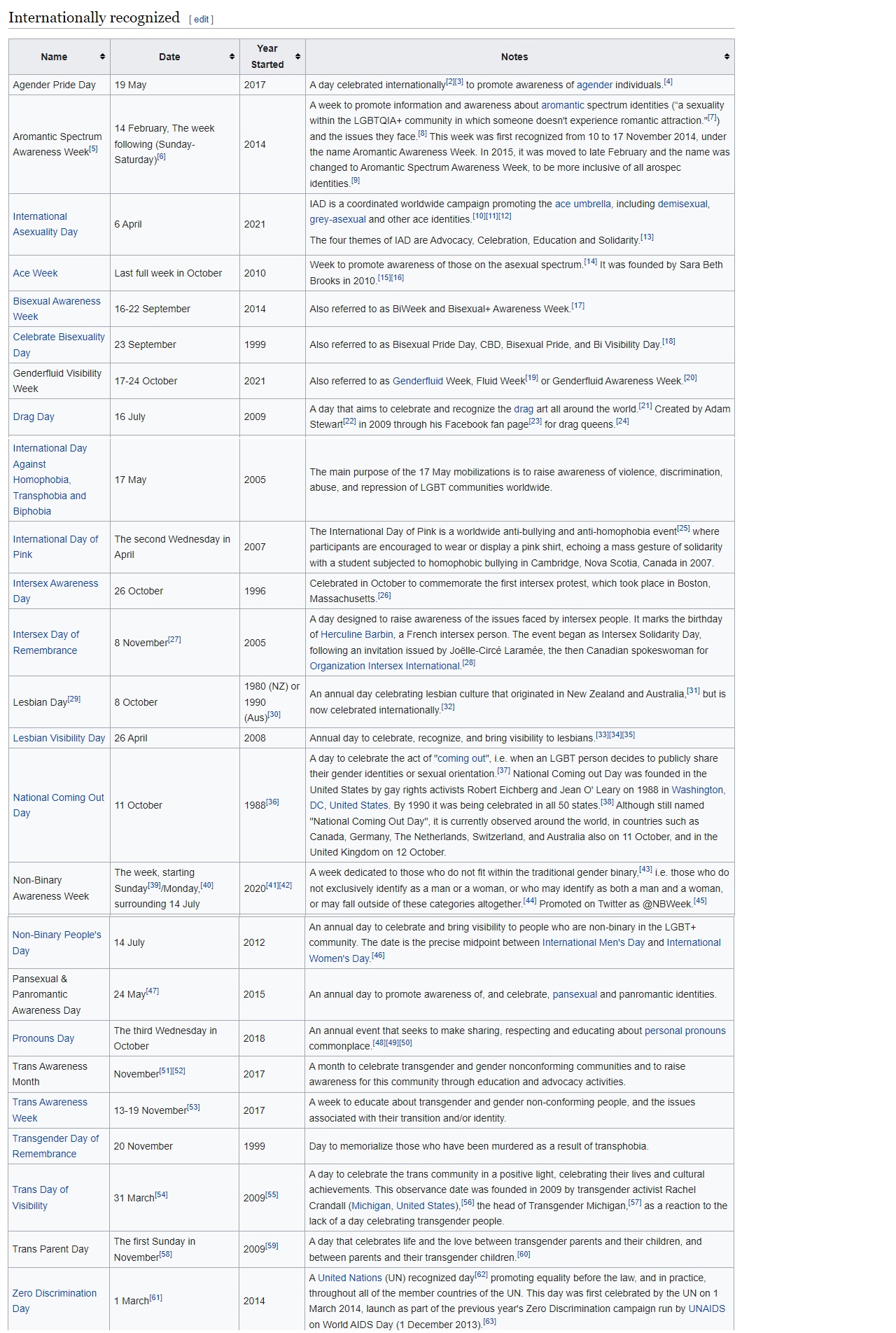This screenshot has height=1333, width=896.
Task: Follow the demisexual link
Action: (x=682, y=204)
